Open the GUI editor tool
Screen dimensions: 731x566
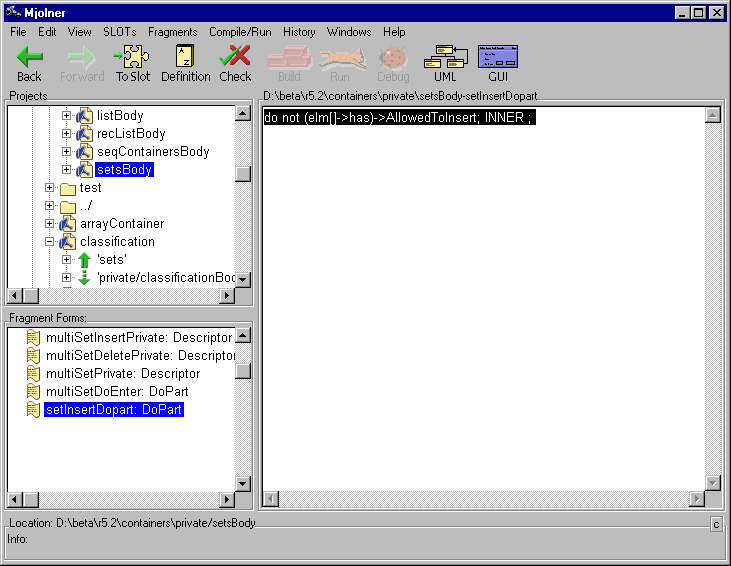[x=498, y=57]
